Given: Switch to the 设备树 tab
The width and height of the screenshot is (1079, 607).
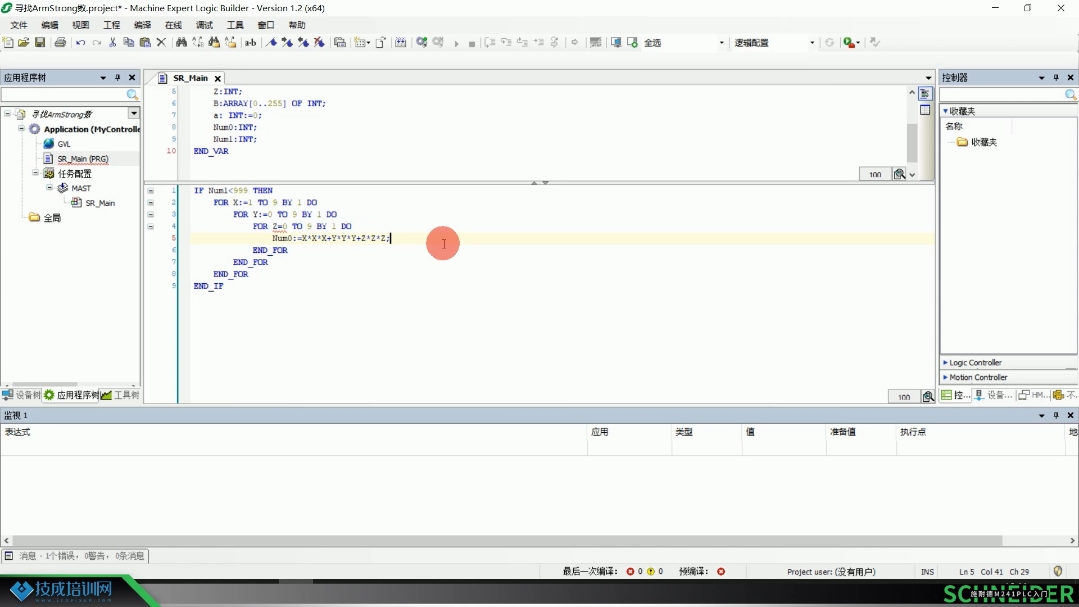Looking at the screenshot, I should click(x=21, y=395).
